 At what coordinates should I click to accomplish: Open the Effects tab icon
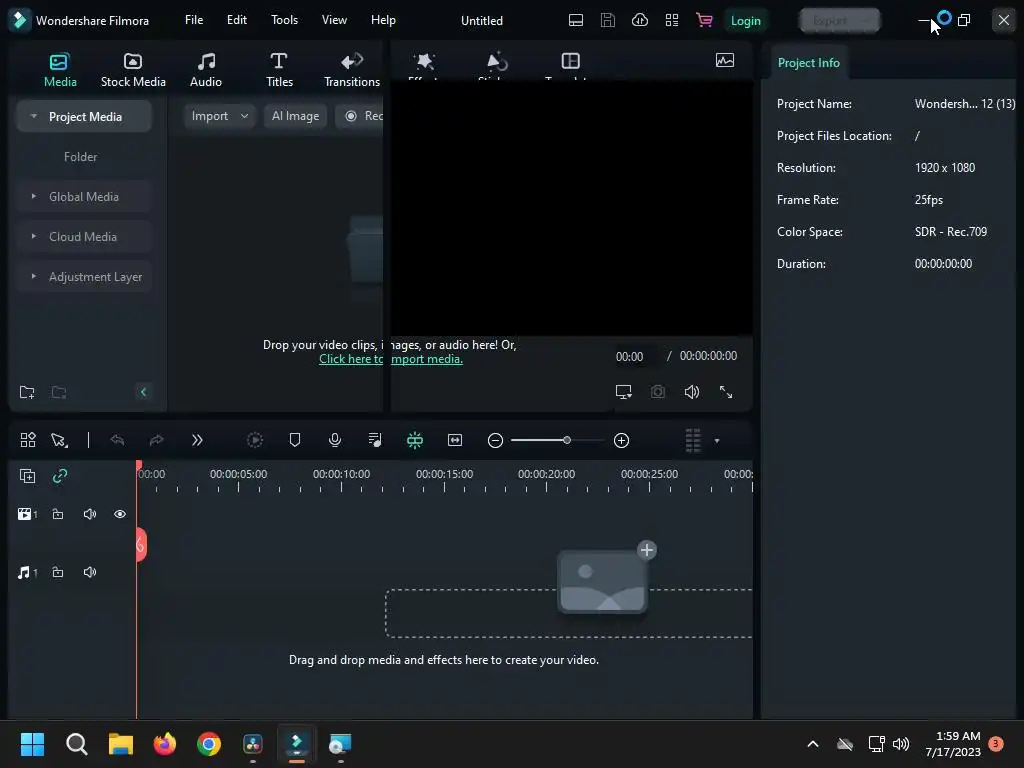tap(424, 62)
